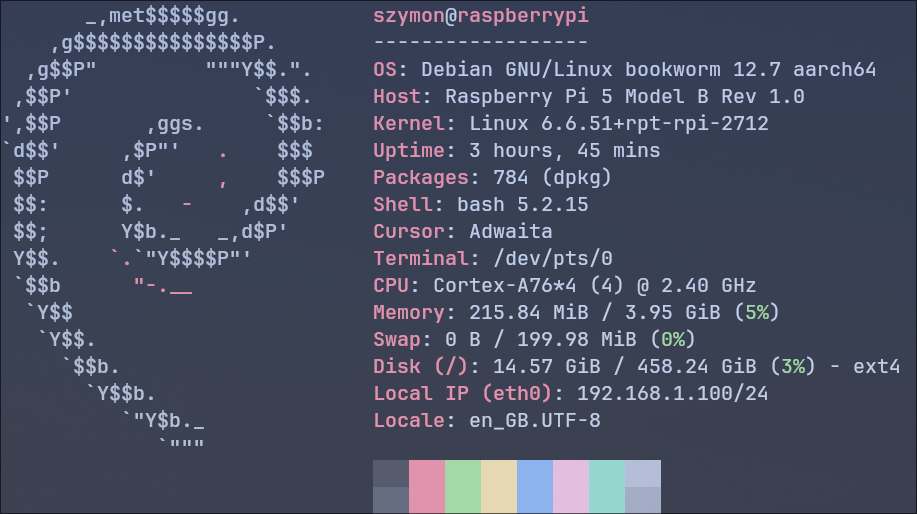This screenshot has width=917, height=514.
Task: Click the Host label
Action: point(397,97)
